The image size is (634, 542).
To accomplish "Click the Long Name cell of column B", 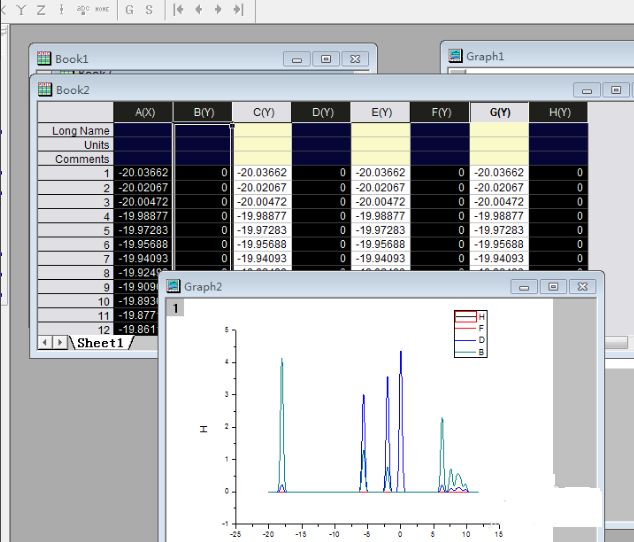I will tap(202, 130).
